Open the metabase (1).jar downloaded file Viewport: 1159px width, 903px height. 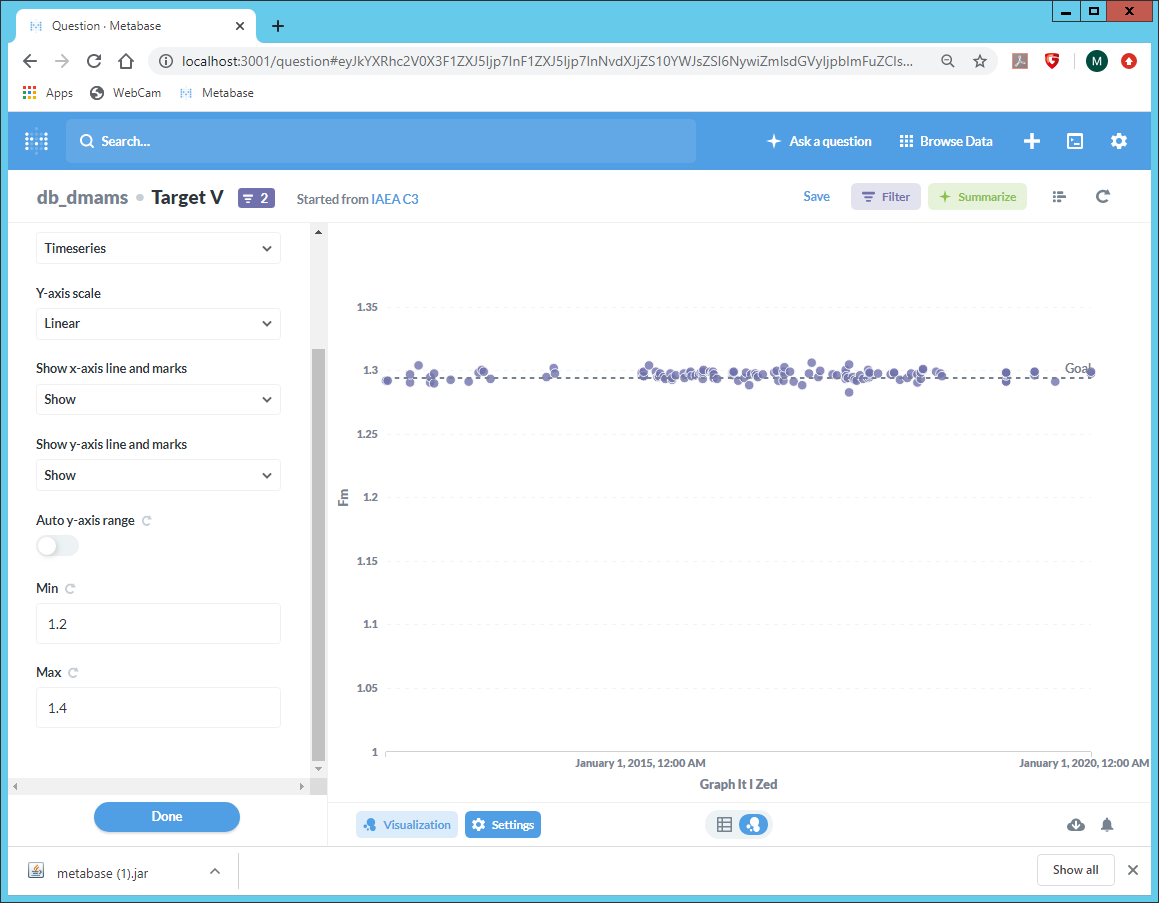tap(103, 873)
